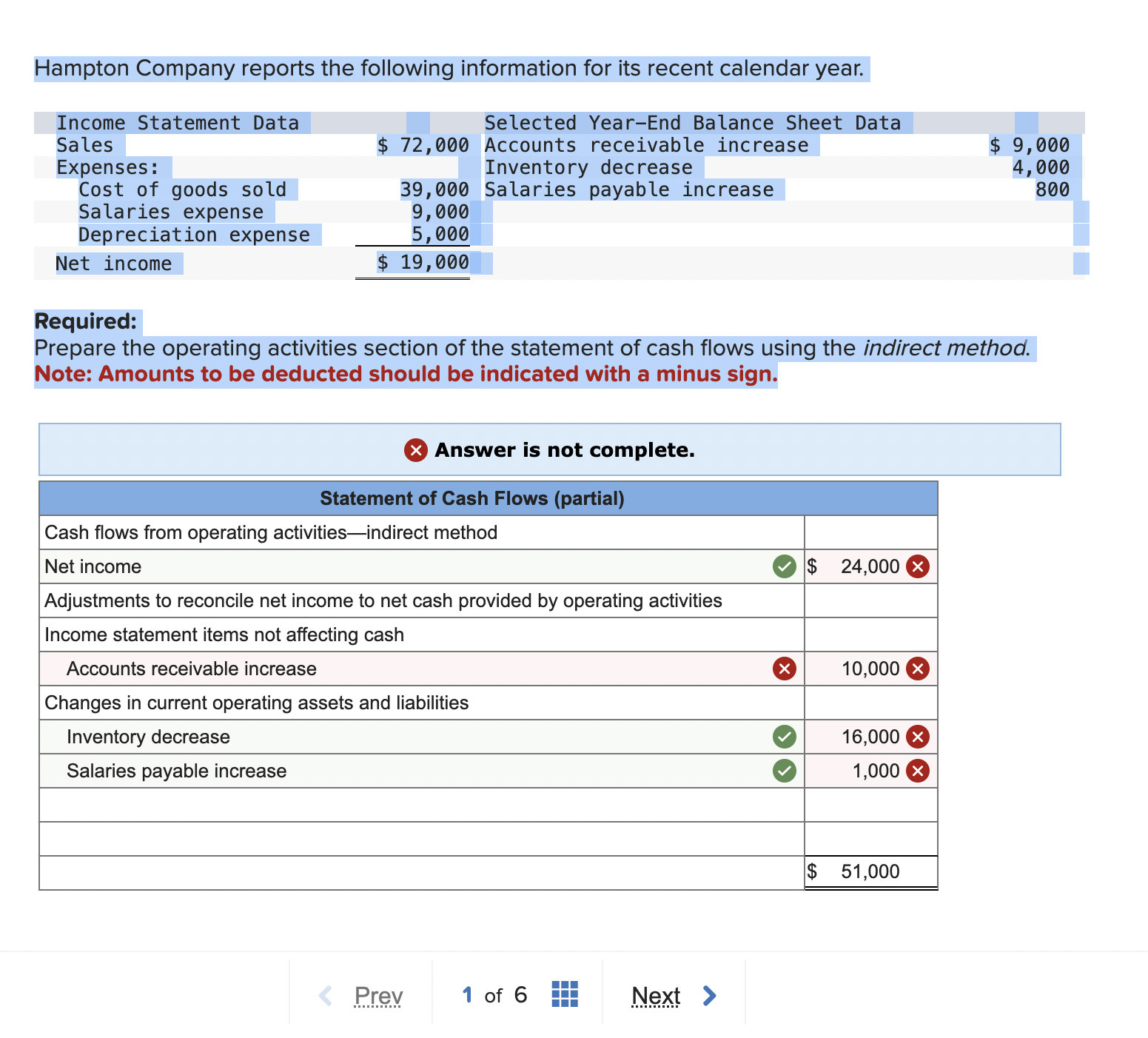Click the Cost of goods sold value 39,000
This screenshot has height=1038, width=1148.
(434, 190)
